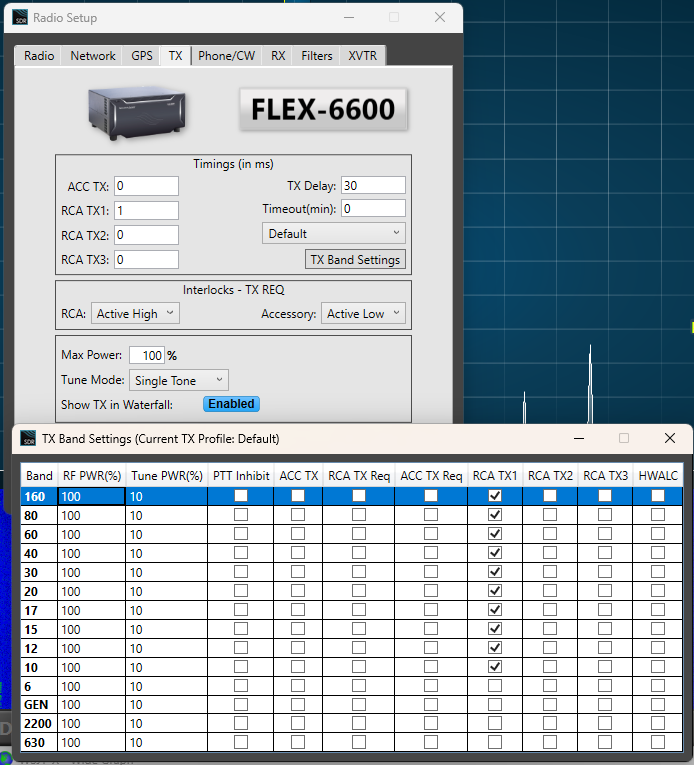Check HWALC for 2200 band
694x765 pixels.
point(658,724)
